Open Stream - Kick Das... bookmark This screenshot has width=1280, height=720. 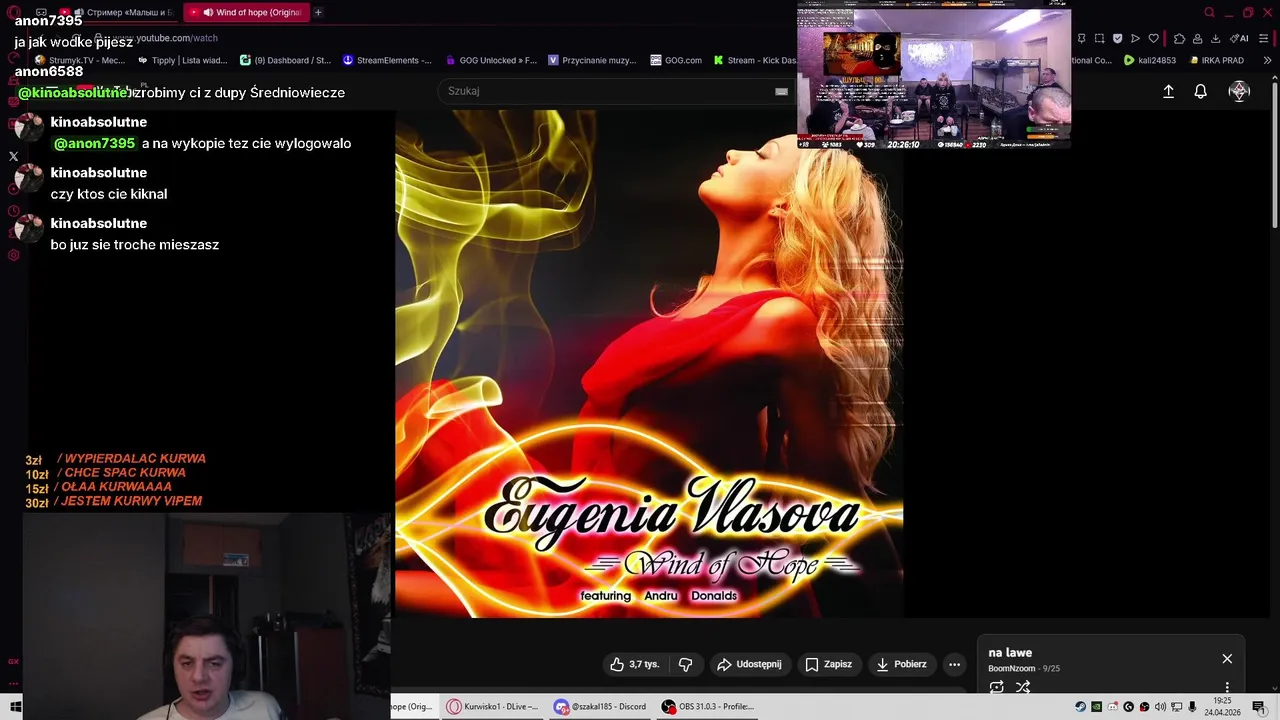[x=755, y=60]
